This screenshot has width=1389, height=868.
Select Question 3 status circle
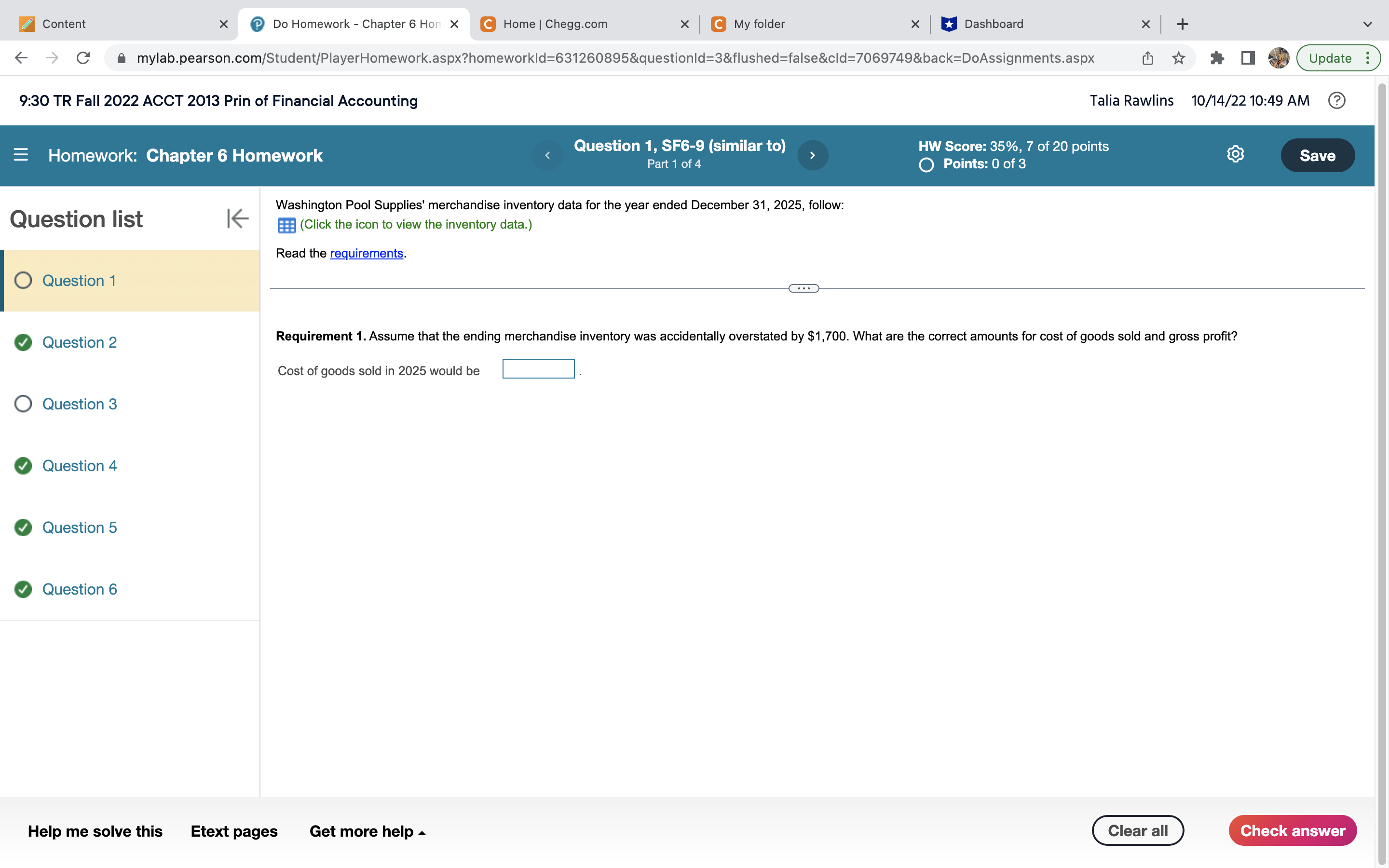23,404
